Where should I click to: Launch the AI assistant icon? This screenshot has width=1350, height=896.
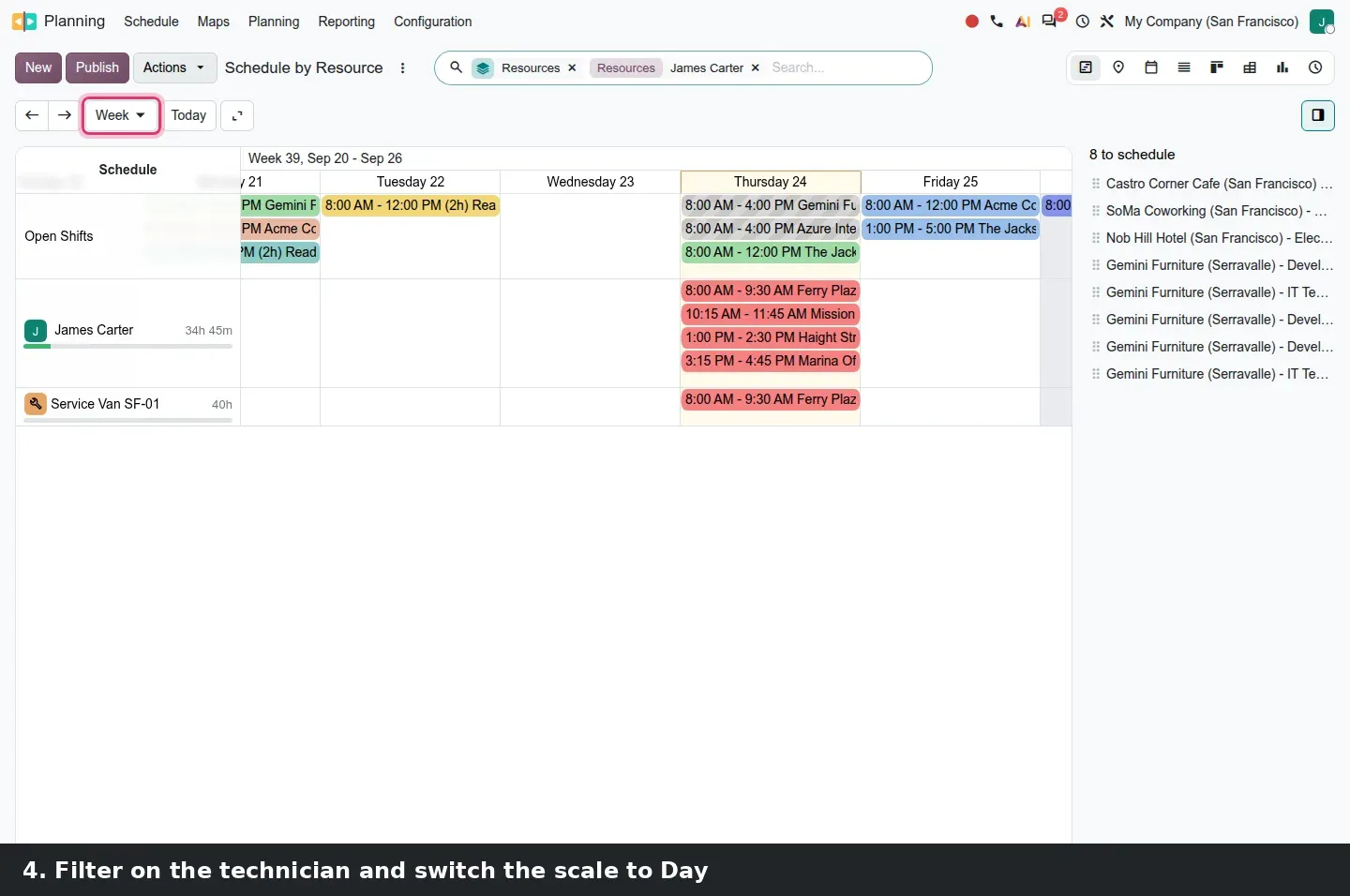point(1023,22)
